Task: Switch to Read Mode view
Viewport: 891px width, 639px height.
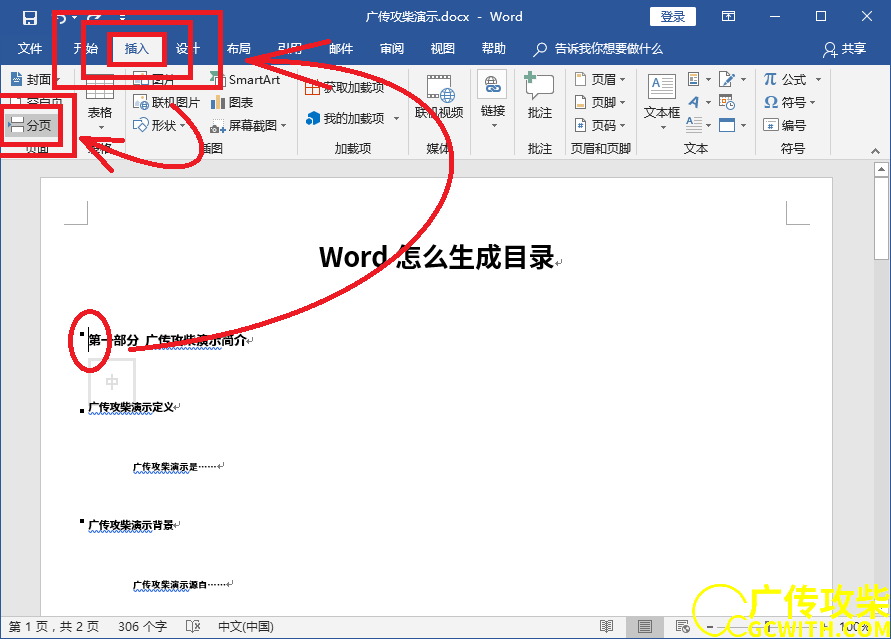Action: [x=607, y=627]
